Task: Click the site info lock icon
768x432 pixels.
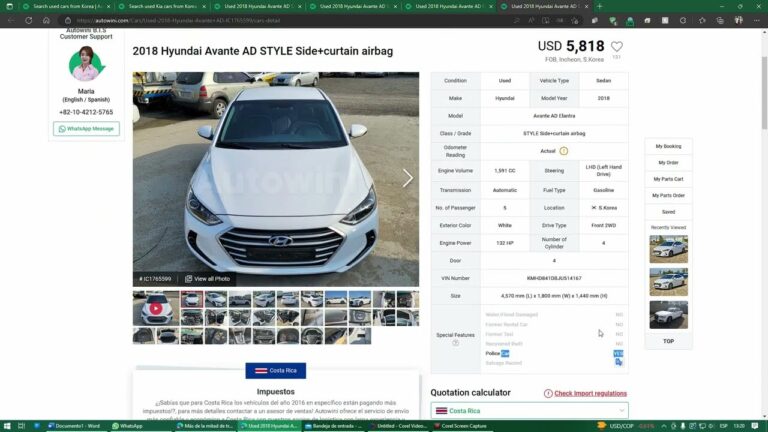Action: tap(68, 21)
